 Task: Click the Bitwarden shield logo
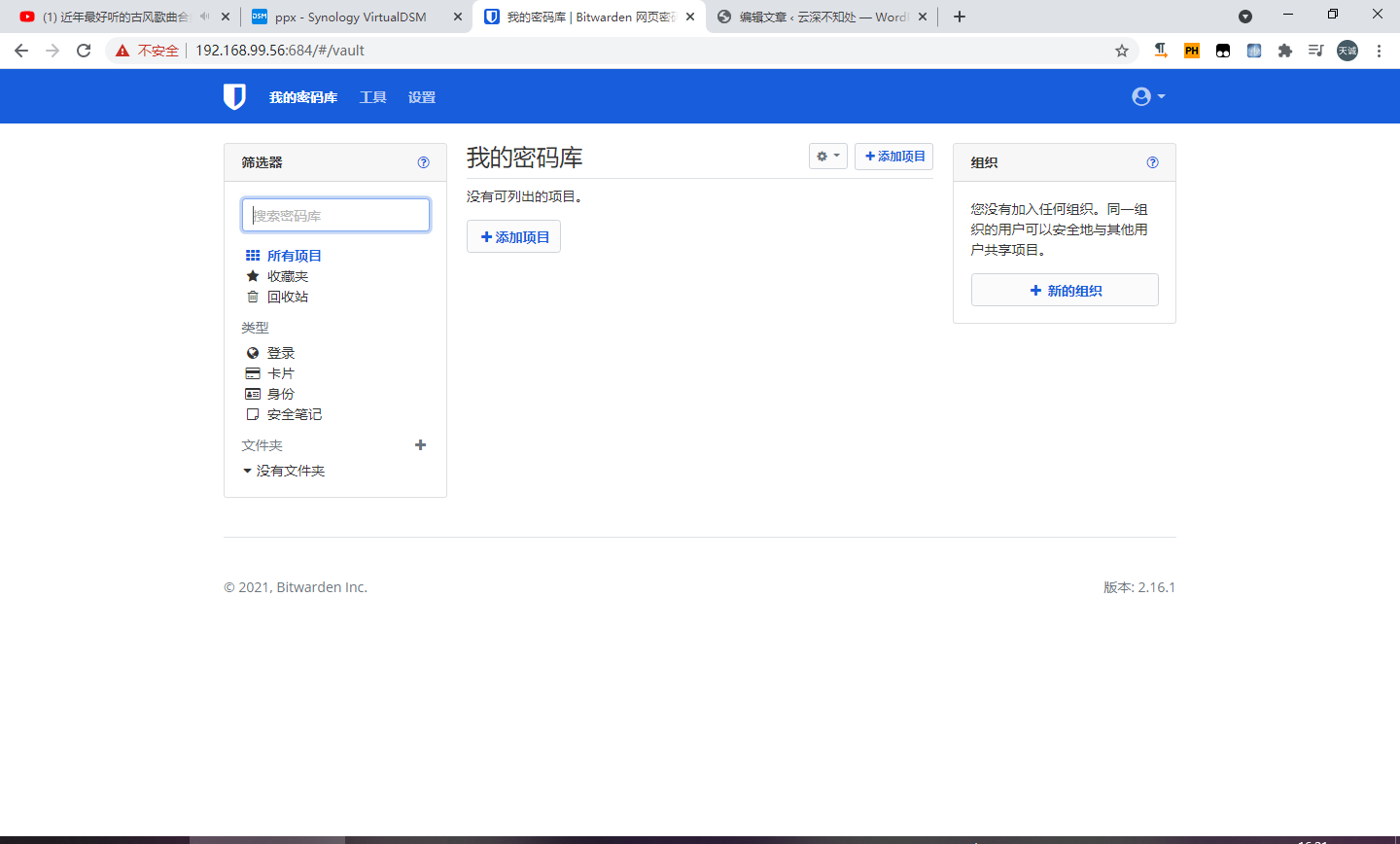pyautogui.click(x=234, y=95)
